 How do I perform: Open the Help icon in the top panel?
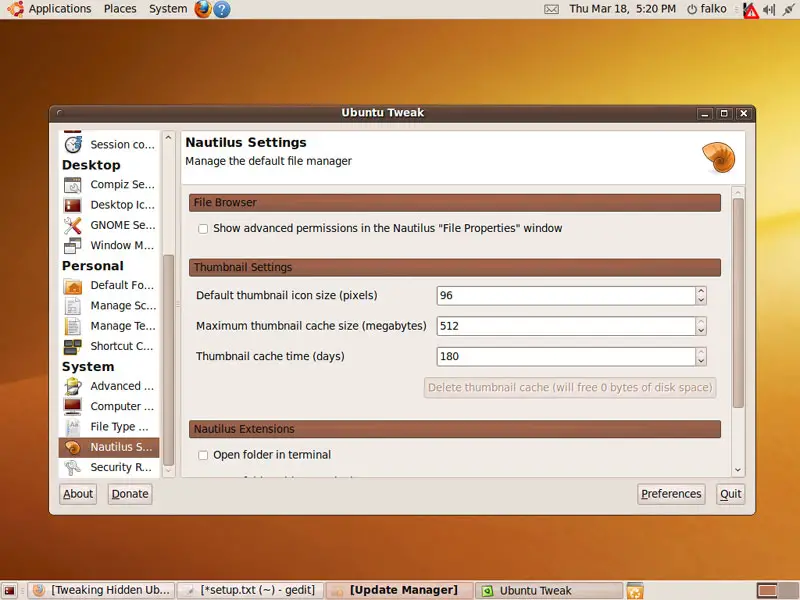click(x=221, y=9)
